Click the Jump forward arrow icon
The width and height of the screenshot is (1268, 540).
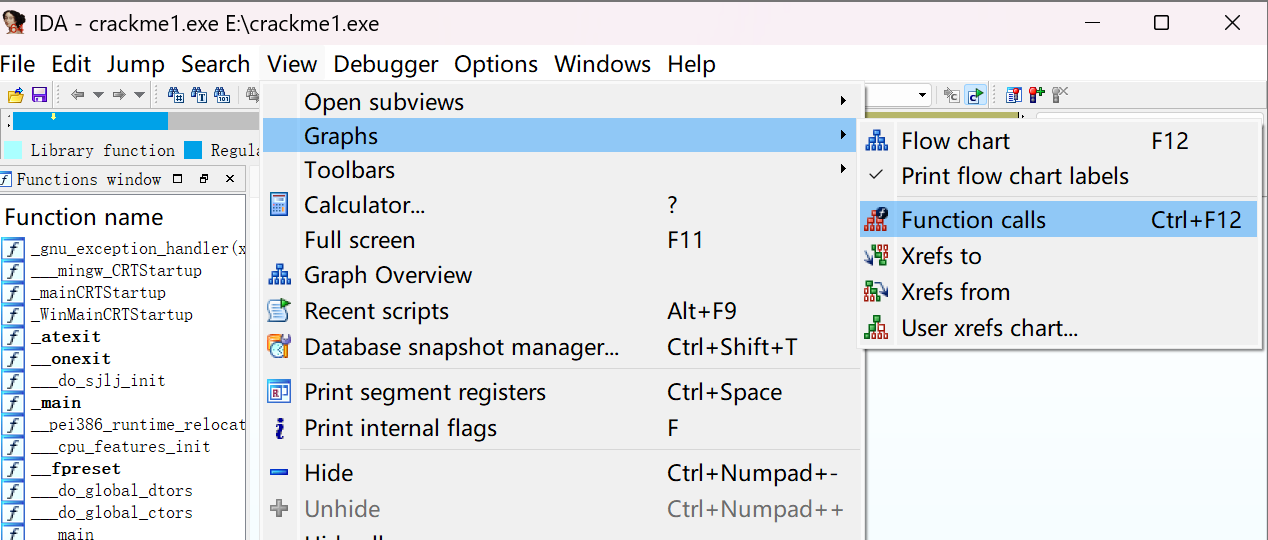point(119,95)
